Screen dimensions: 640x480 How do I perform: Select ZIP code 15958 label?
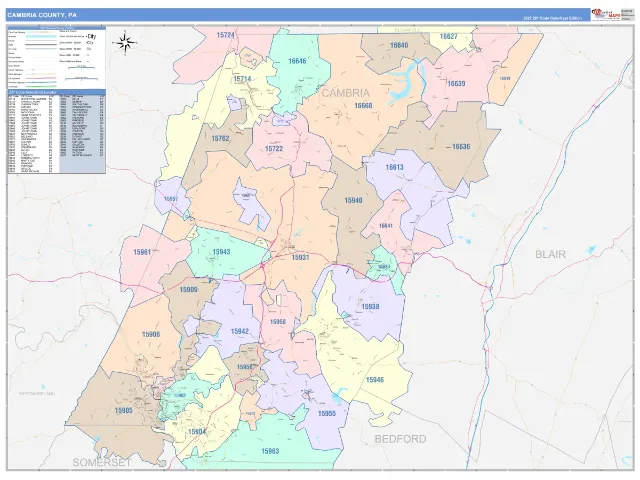tap(278, 322)
